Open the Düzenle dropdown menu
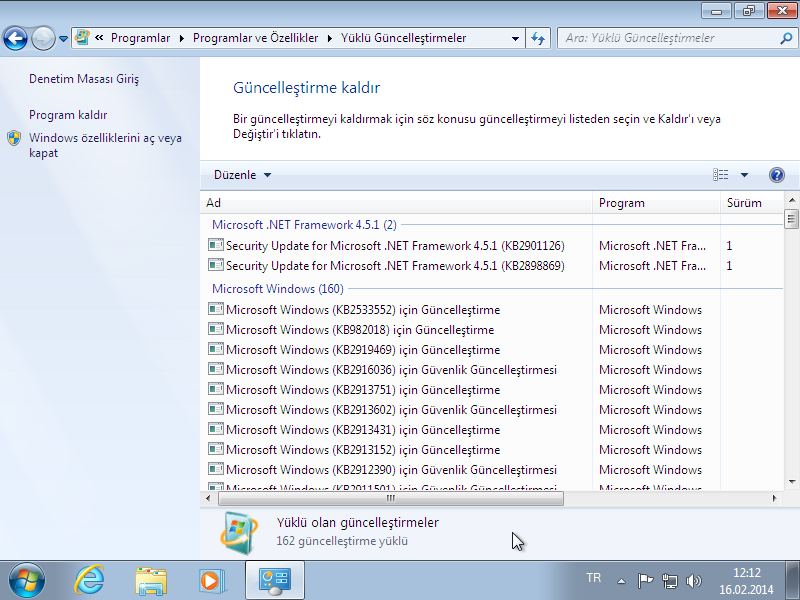Image resolution: width=800 pixels, height=600 pixels. pyautogui.click(x=242, y=175)
